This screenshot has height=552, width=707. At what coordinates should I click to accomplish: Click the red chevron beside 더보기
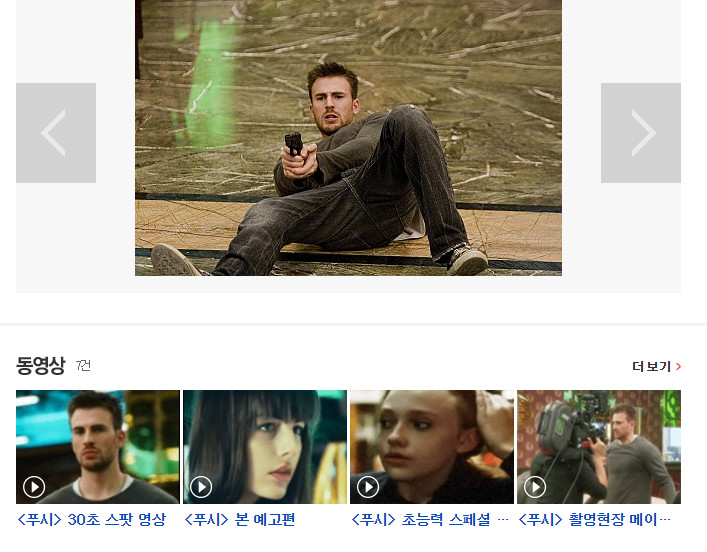click(x=679, y=367)
